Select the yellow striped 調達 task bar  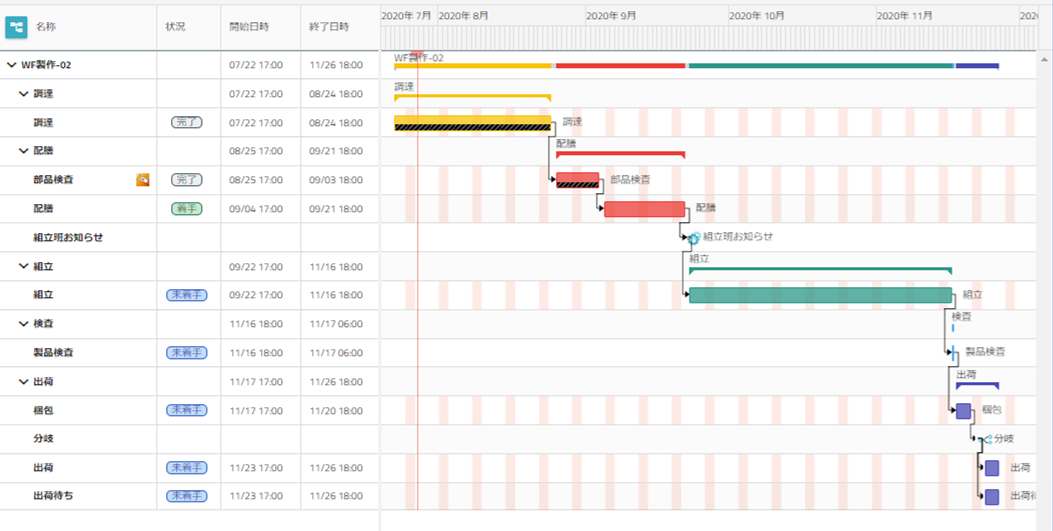click(x=472, y=123)
